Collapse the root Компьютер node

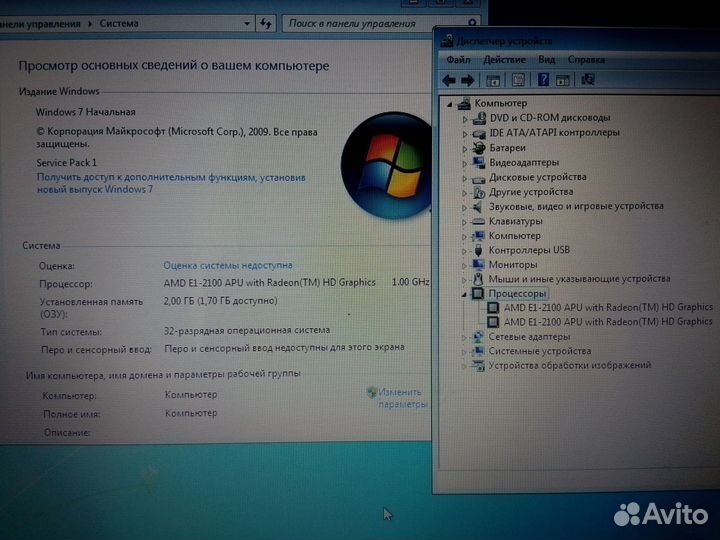tap(450, 104)
